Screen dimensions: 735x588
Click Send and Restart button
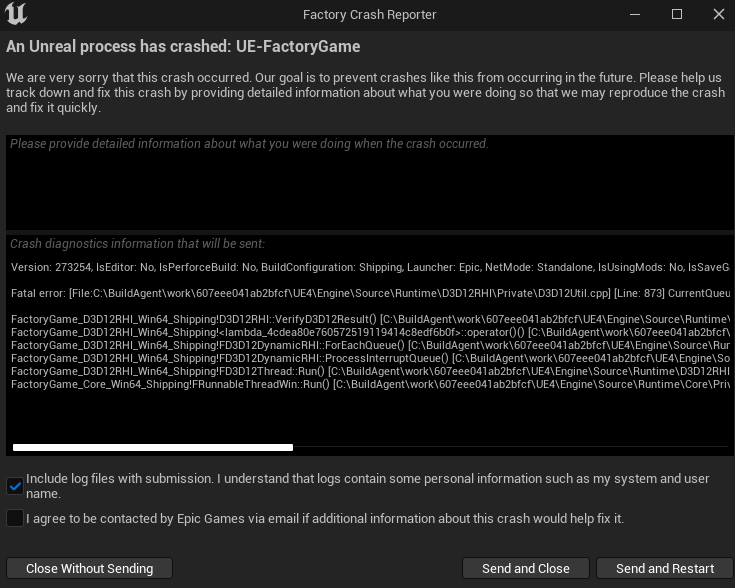pos(665,568)
